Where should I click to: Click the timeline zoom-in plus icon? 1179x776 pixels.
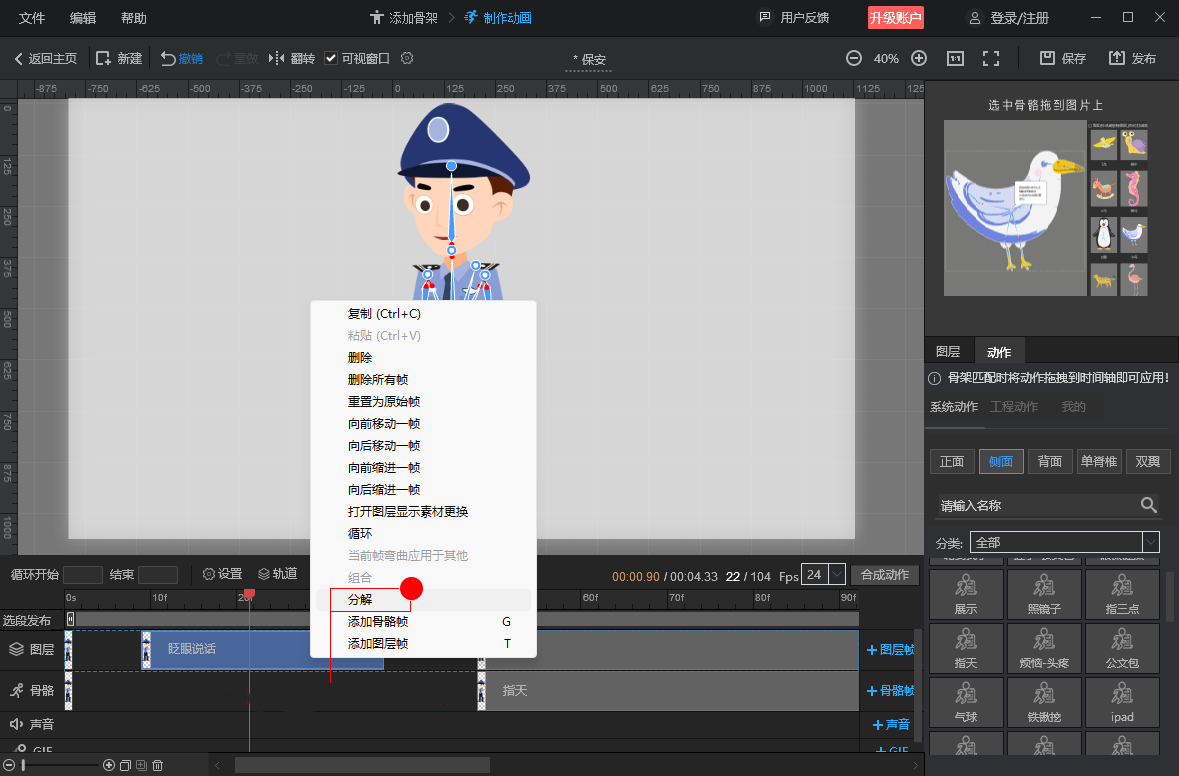pyautogui.click(x=109, y=765)
